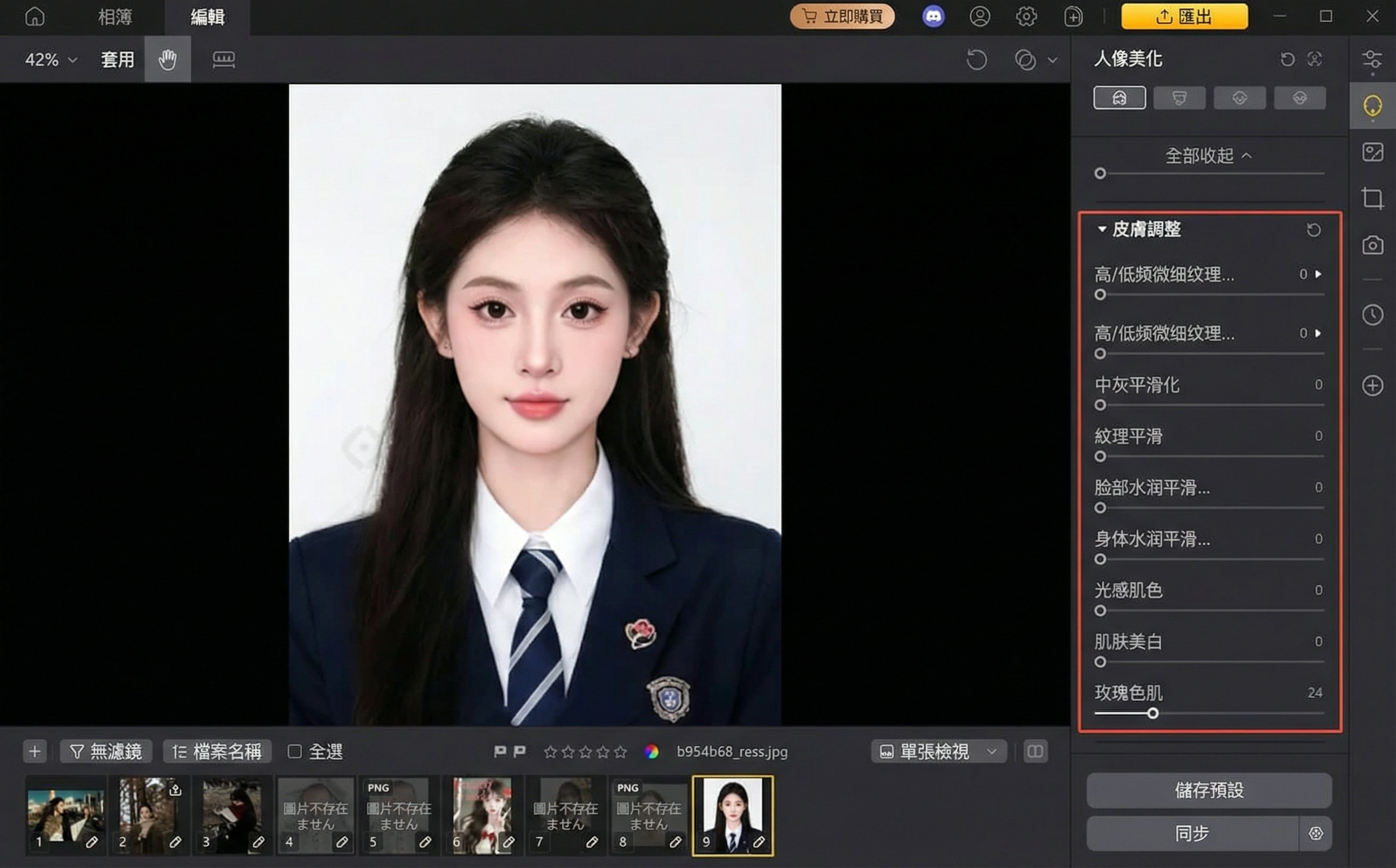1396x868 pixels.
Task: Open the 單張檢視 view dropdown
Action: tap(938, 752)
